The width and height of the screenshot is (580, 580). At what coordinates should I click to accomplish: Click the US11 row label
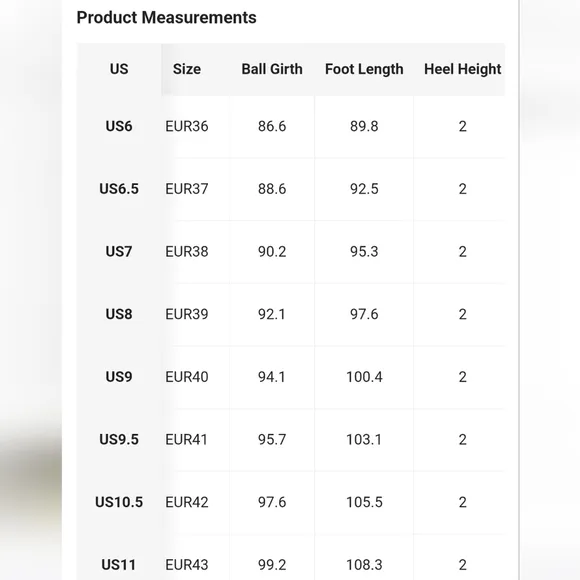click(x=119, y=565)
